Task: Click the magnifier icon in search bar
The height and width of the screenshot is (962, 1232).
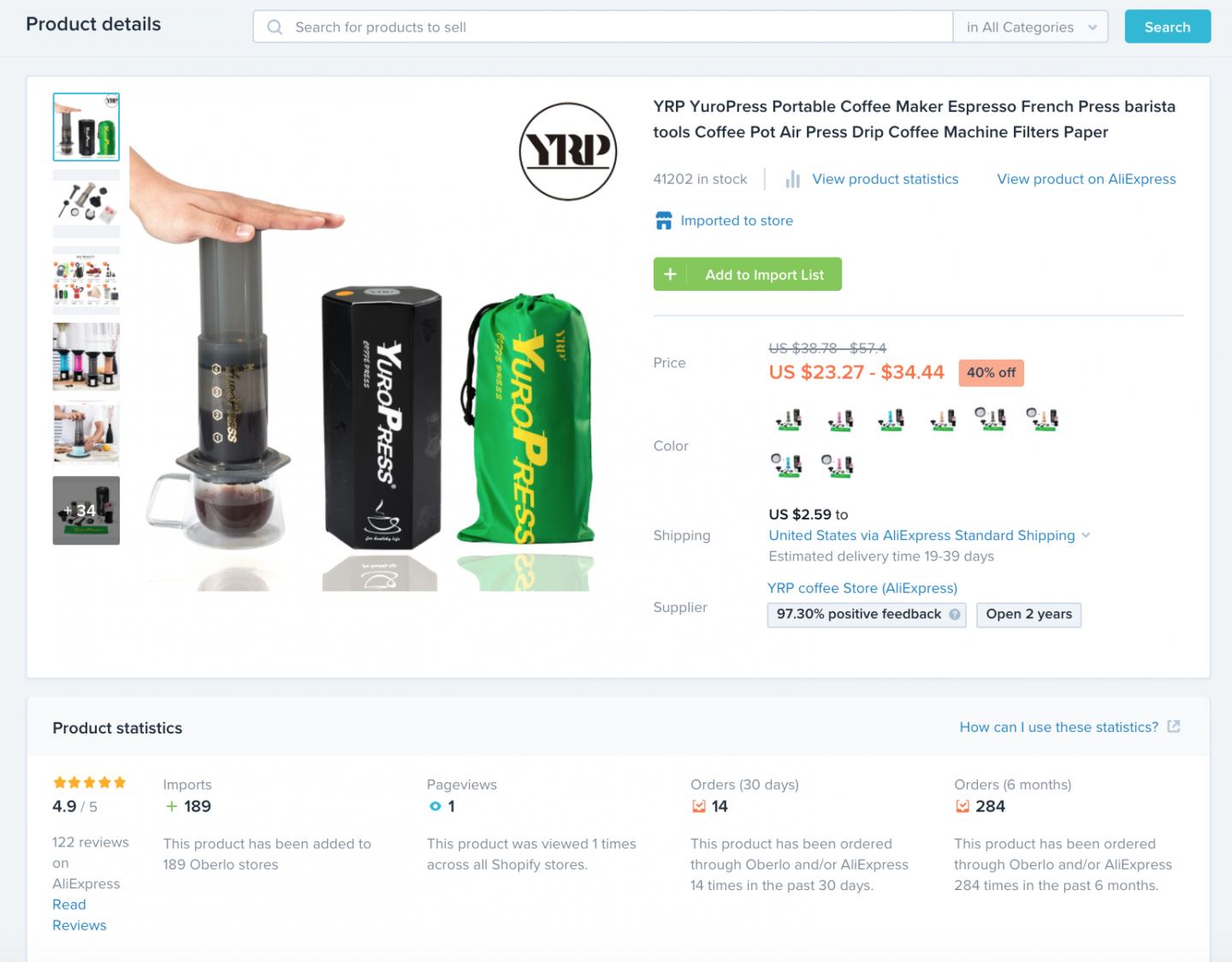Action: [275, 27]
